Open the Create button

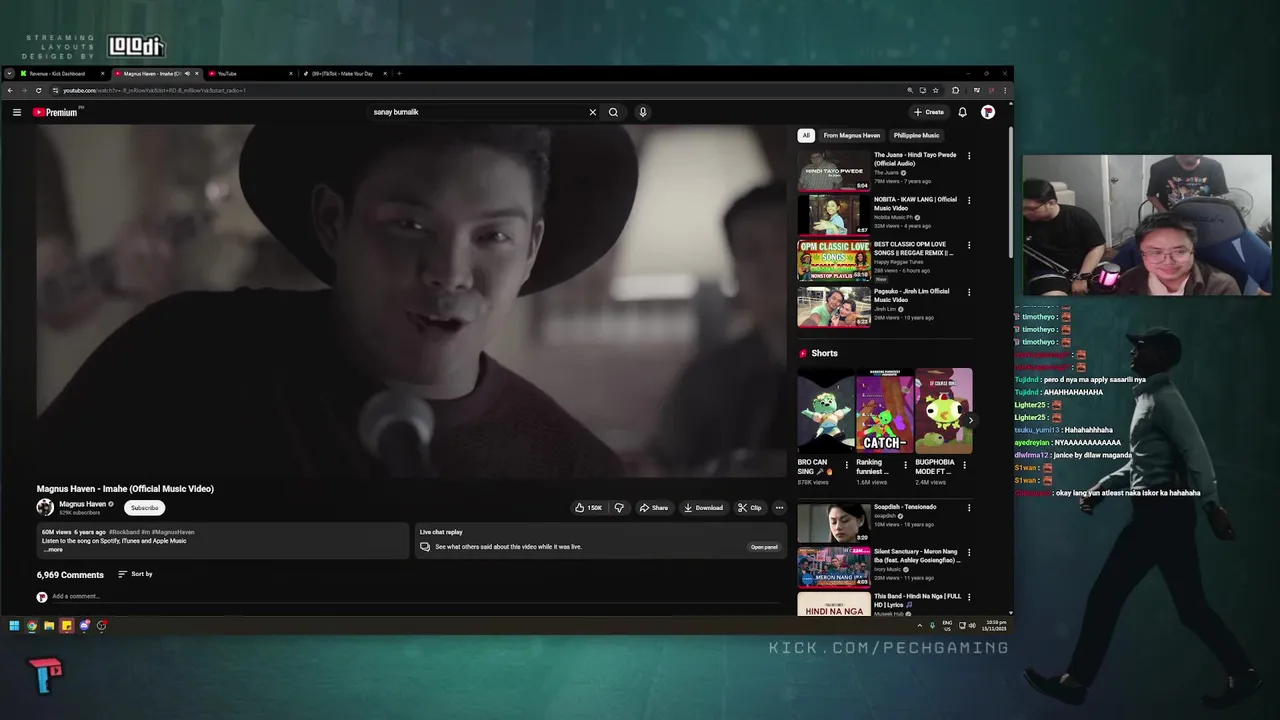coord(929,112)
